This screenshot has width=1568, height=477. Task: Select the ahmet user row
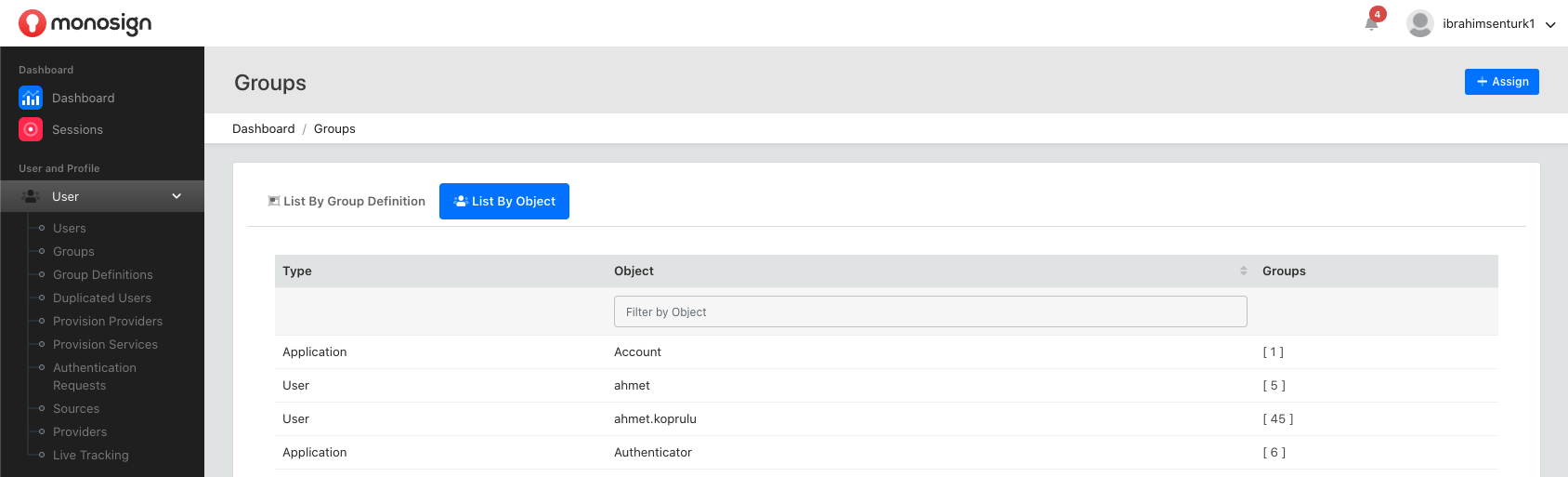tap(886, 385)
